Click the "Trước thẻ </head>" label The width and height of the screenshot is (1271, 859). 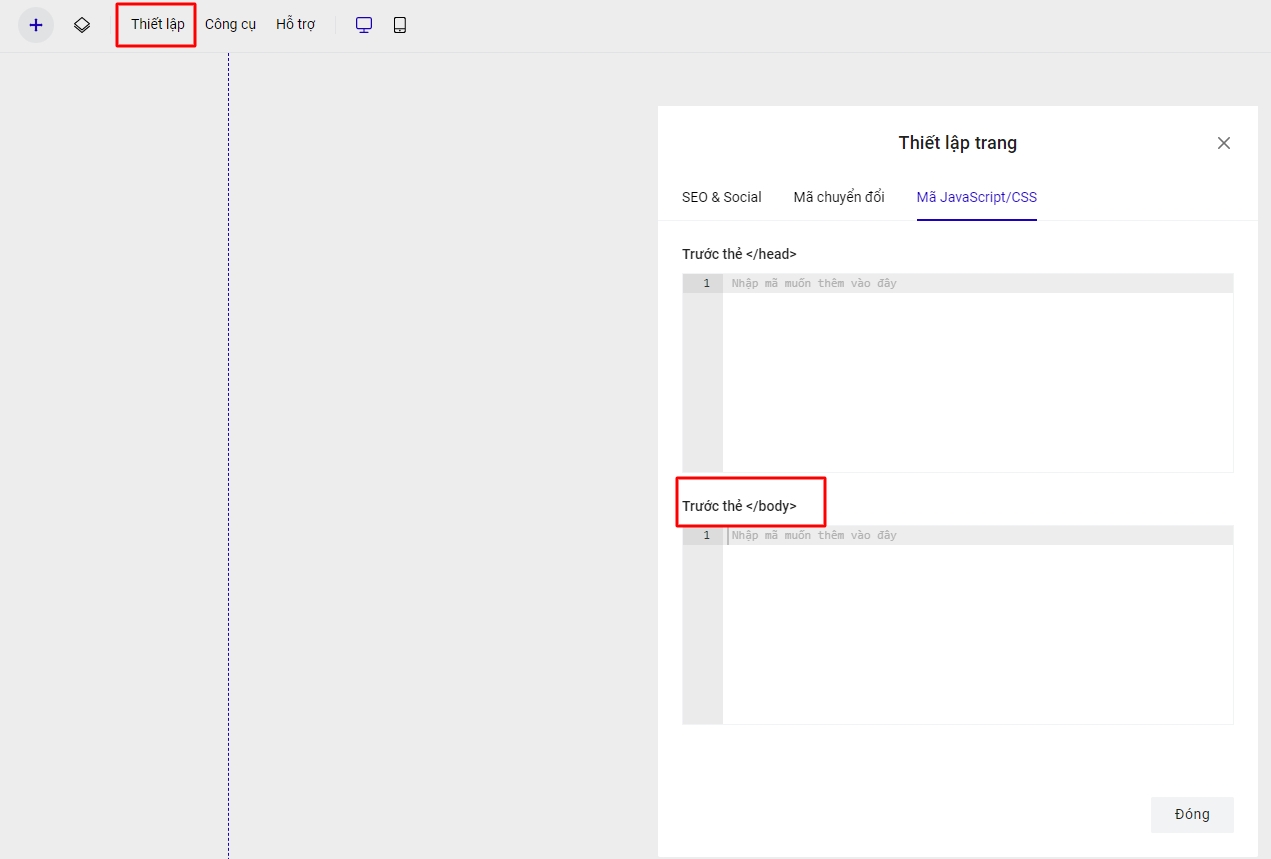coord(739,254)
